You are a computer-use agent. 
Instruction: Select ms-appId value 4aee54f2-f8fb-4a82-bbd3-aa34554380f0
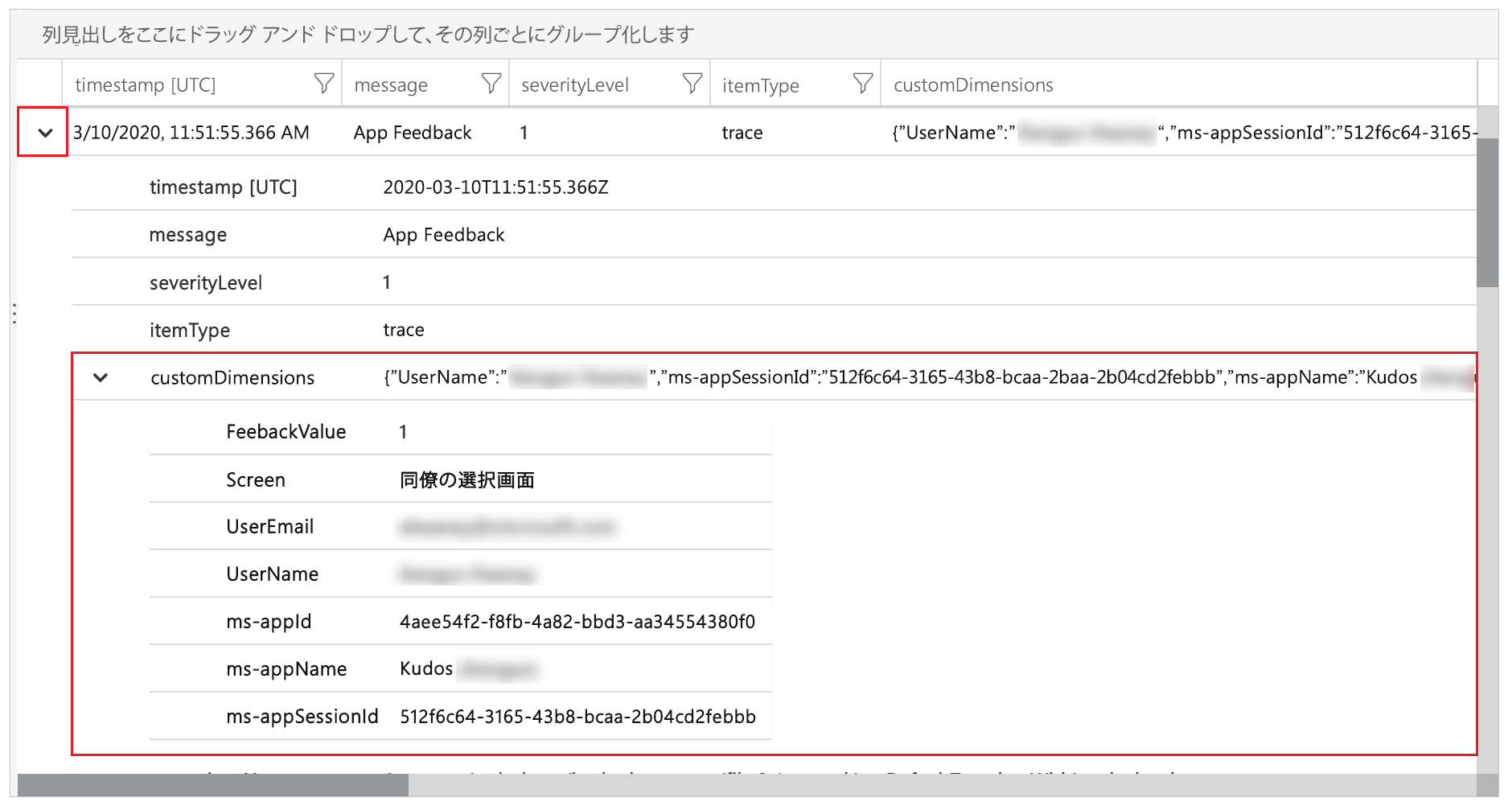click(577, 622)
